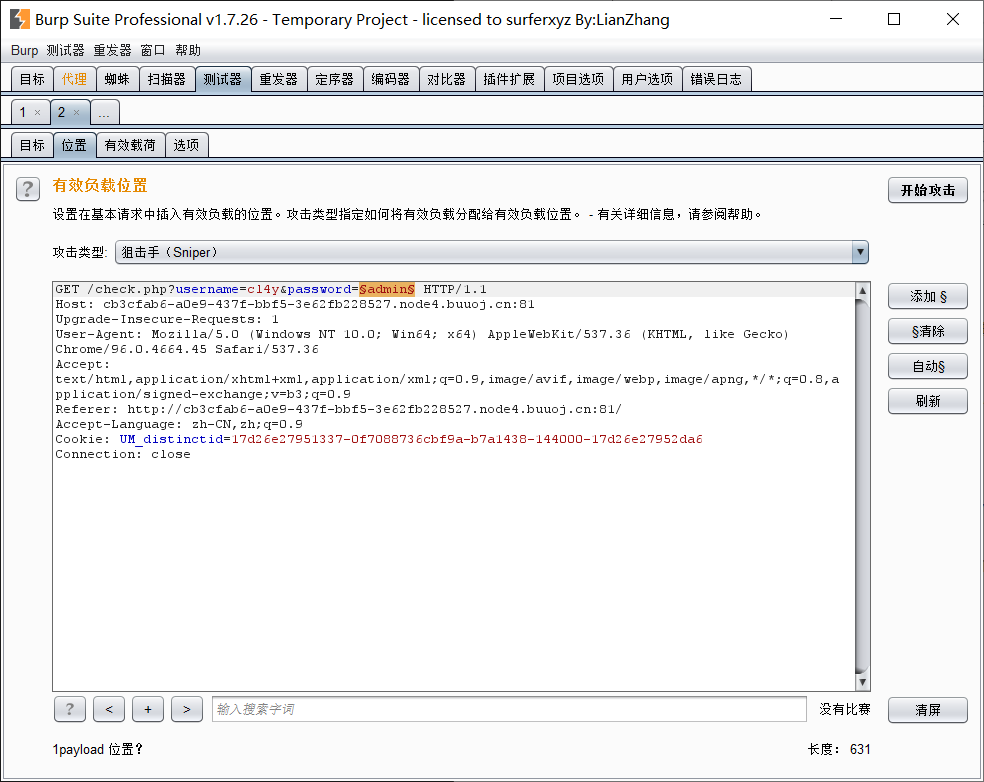Click the 长度: 631 status text
Image resolution: width=984 pixels, height=782 pixels.
coord(839,749)
